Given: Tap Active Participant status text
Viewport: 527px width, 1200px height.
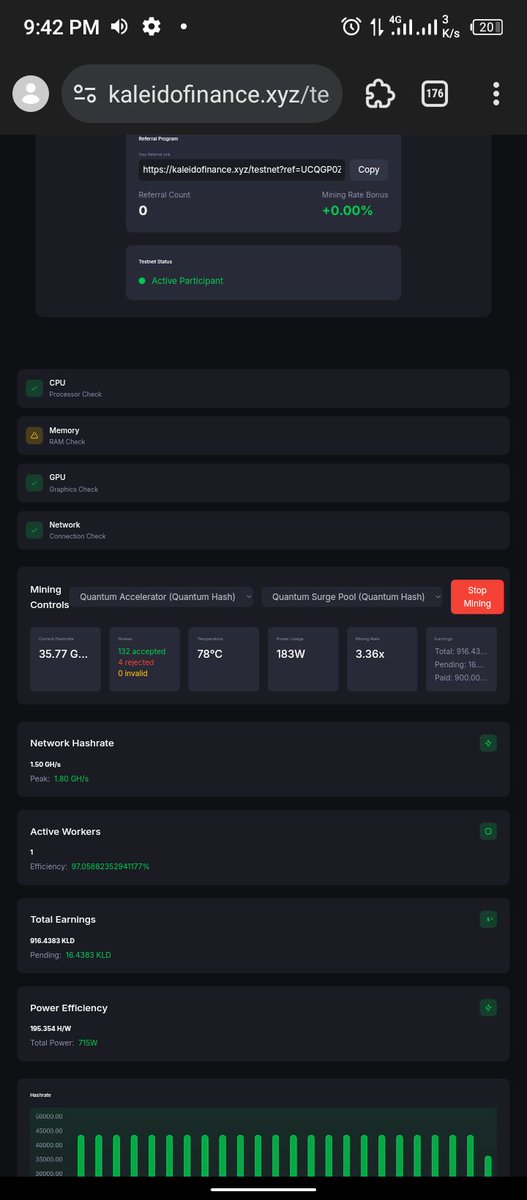Looking at the screenshot, I should (x=187, y=281).
